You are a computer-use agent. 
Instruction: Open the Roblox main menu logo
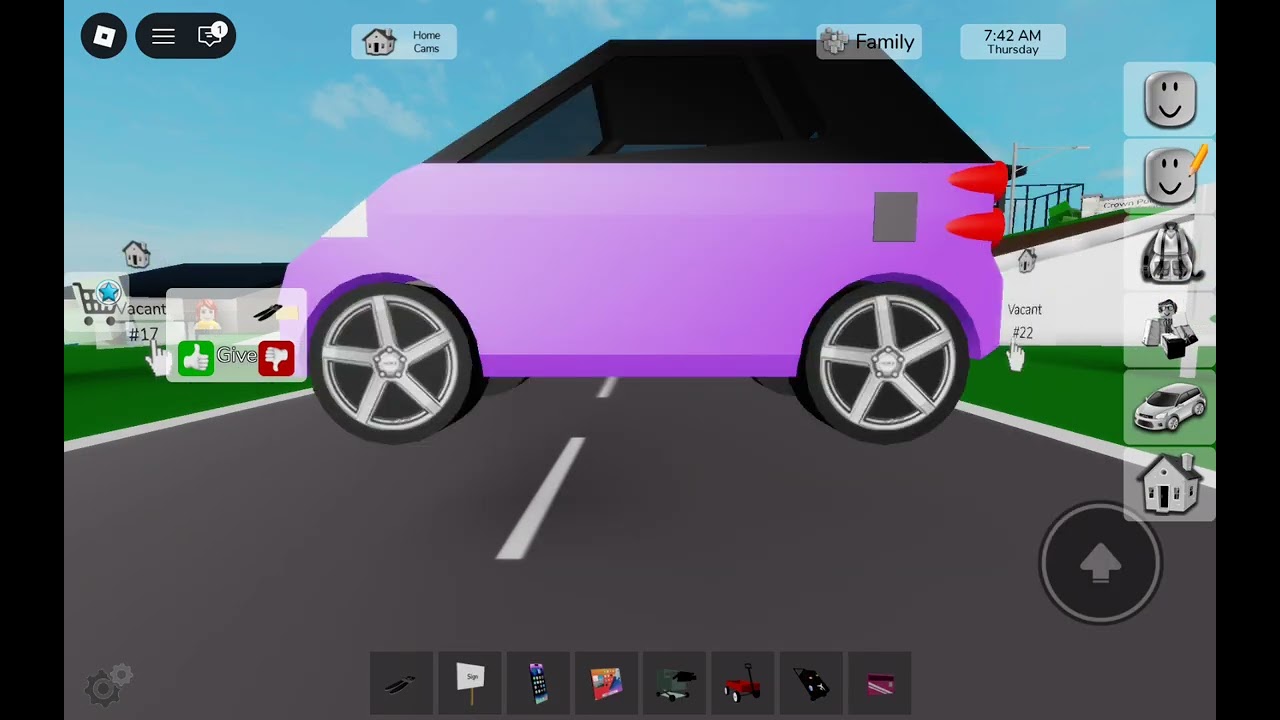click(x=104, y=37)
